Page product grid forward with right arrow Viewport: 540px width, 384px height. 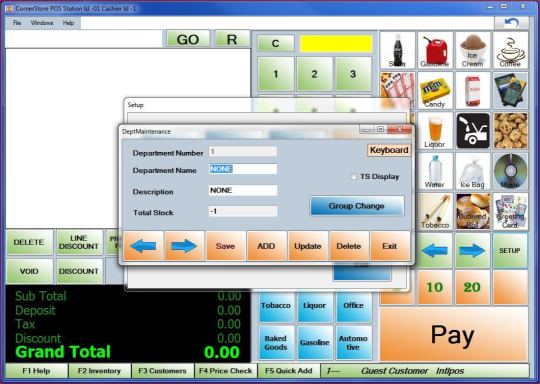pos(473,251)
